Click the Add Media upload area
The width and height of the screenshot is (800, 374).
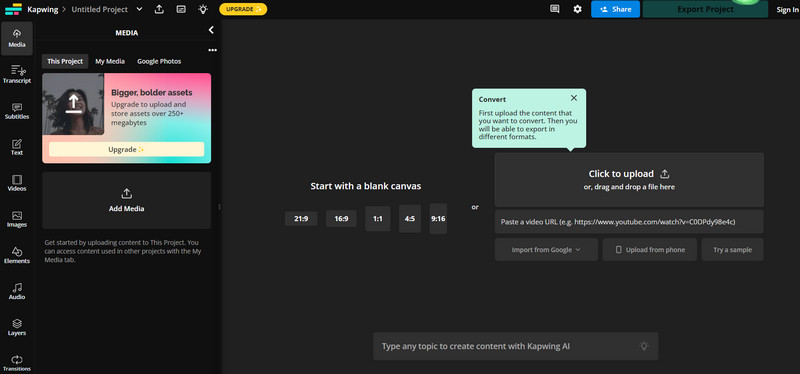click(127, 200)
